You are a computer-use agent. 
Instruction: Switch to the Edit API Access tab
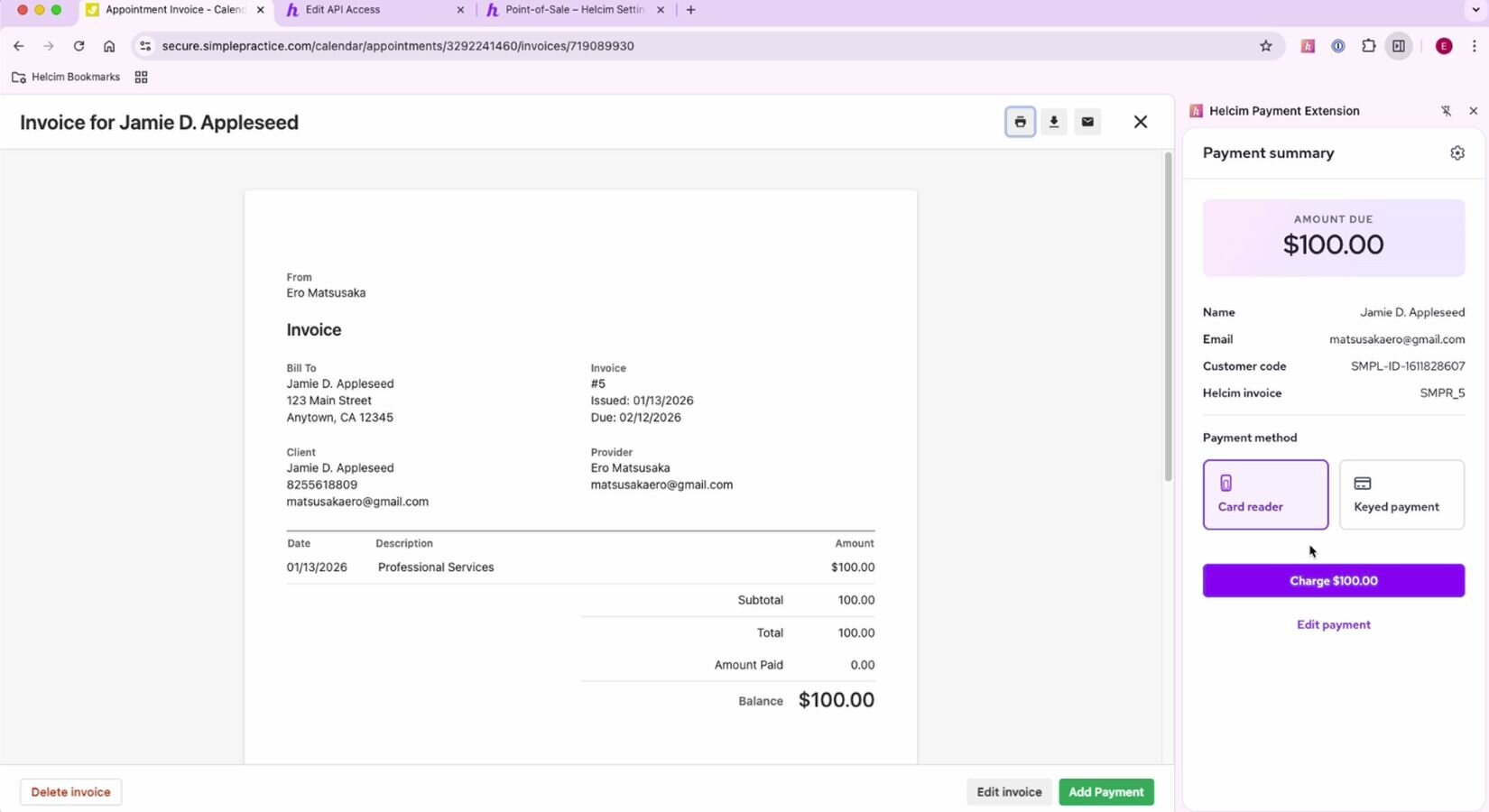click(x=370, y=10)
